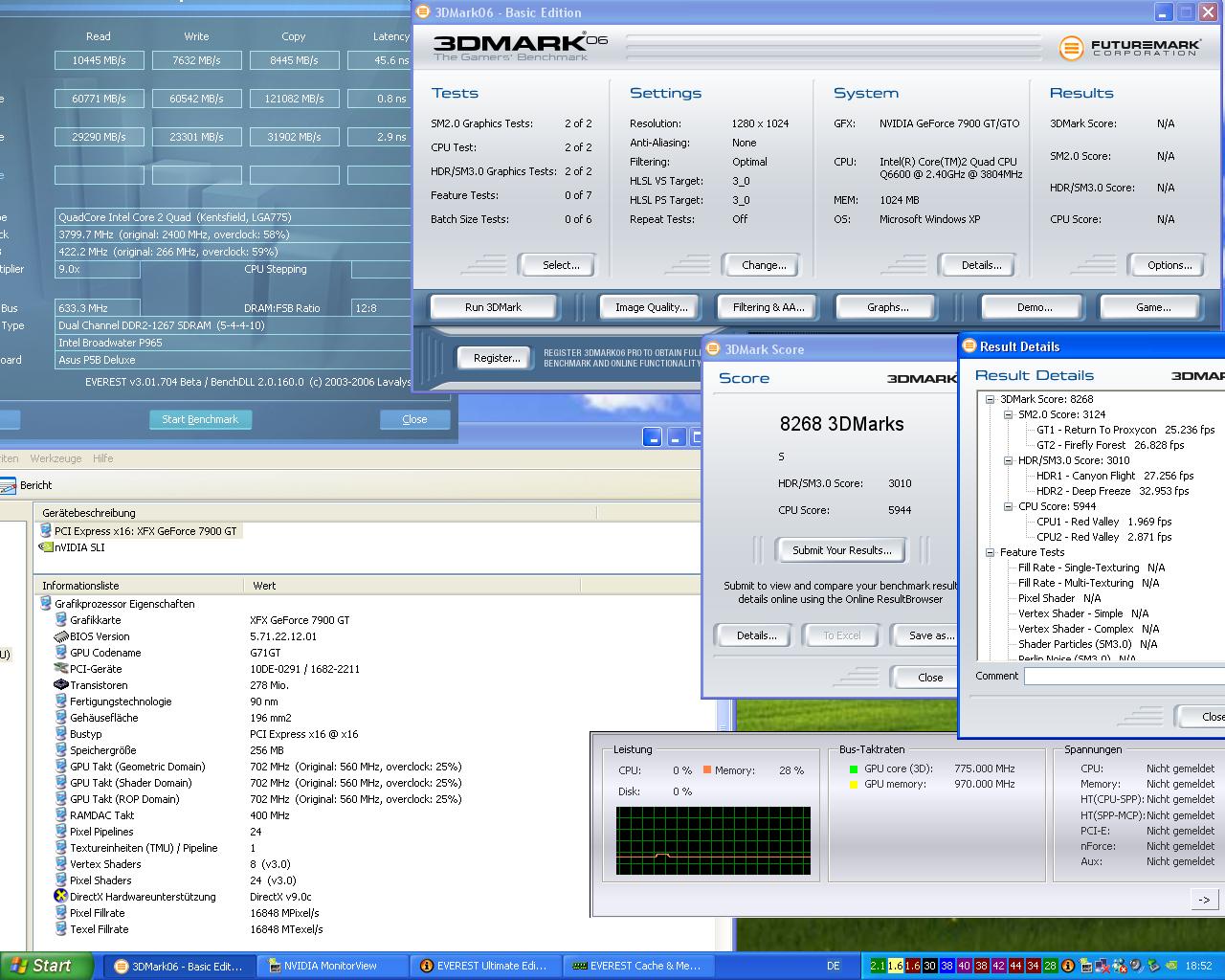Image resolution: width=1225 pixels, height=980 pixels.
Task: Click the DirectX Hardwareunterstützung icon
Action: click(x=61, y=897)
